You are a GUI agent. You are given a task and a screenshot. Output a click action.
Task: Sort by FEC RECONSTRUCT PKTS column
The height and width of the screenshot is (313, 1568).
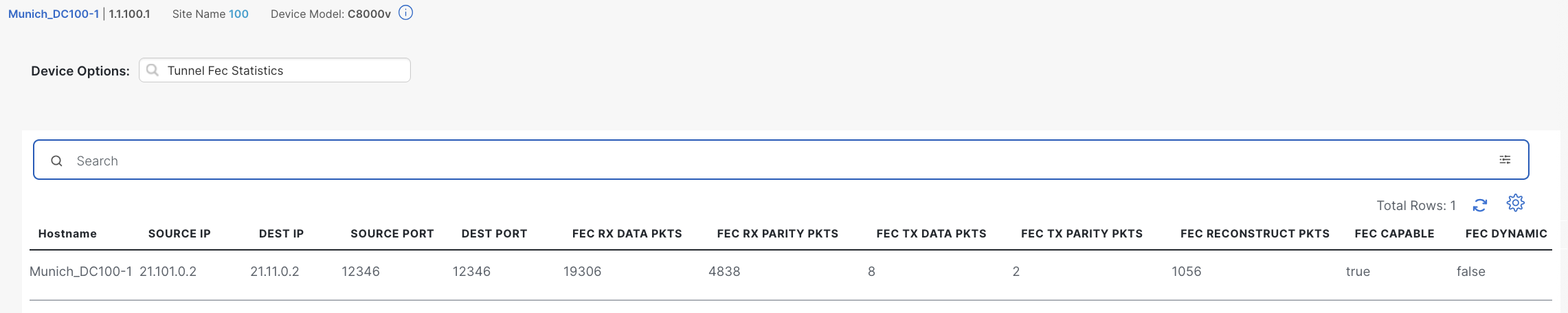click(1255, 233)
